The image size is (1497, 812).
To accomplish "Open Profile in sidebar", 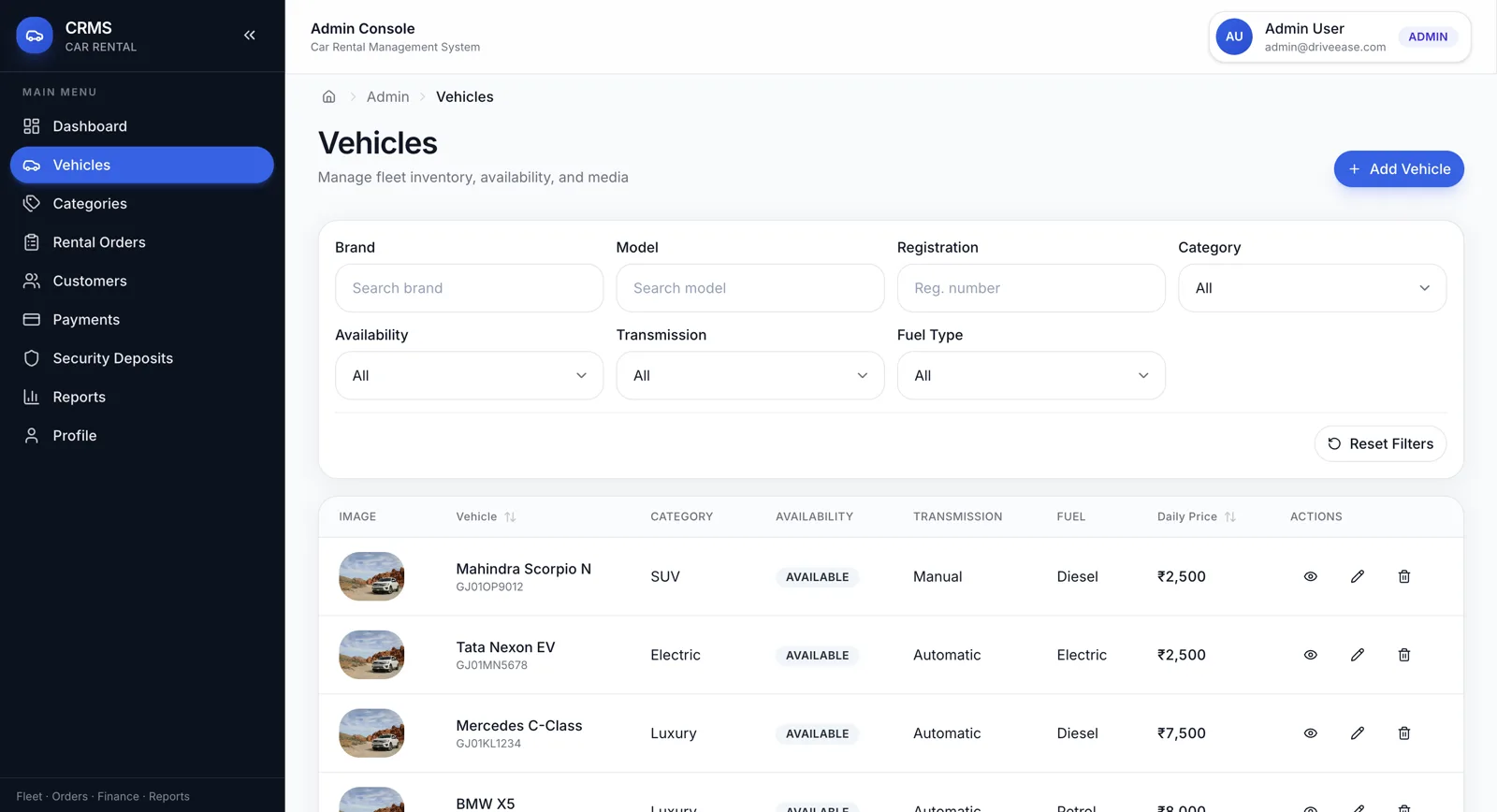I will click(142, 435).
